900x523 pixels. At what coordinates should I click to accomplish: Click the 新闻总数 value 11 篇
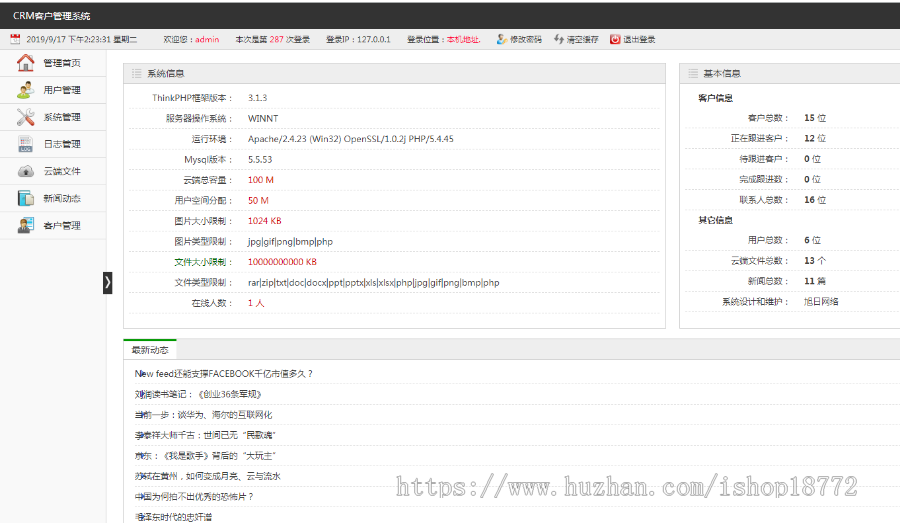click(x=815, y=281)
